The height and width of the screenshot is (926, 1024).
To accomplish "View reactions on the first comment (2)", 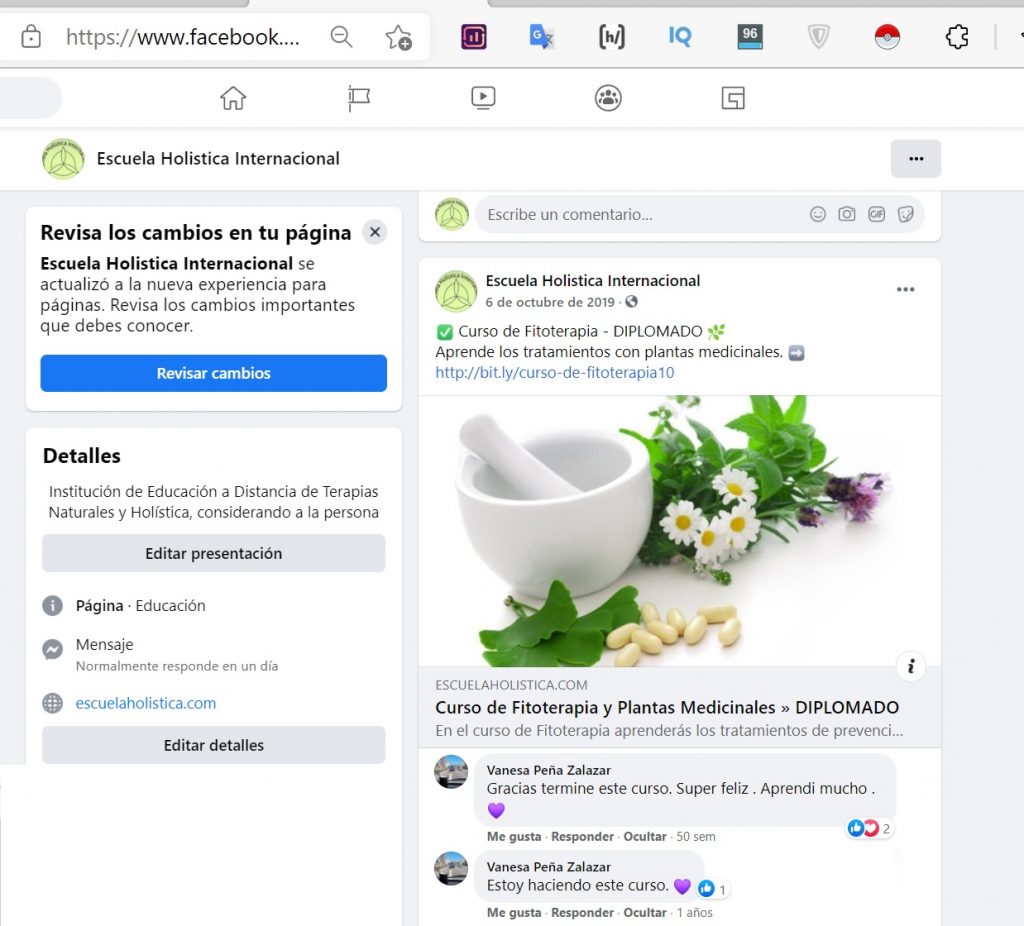I will [869, 829].
